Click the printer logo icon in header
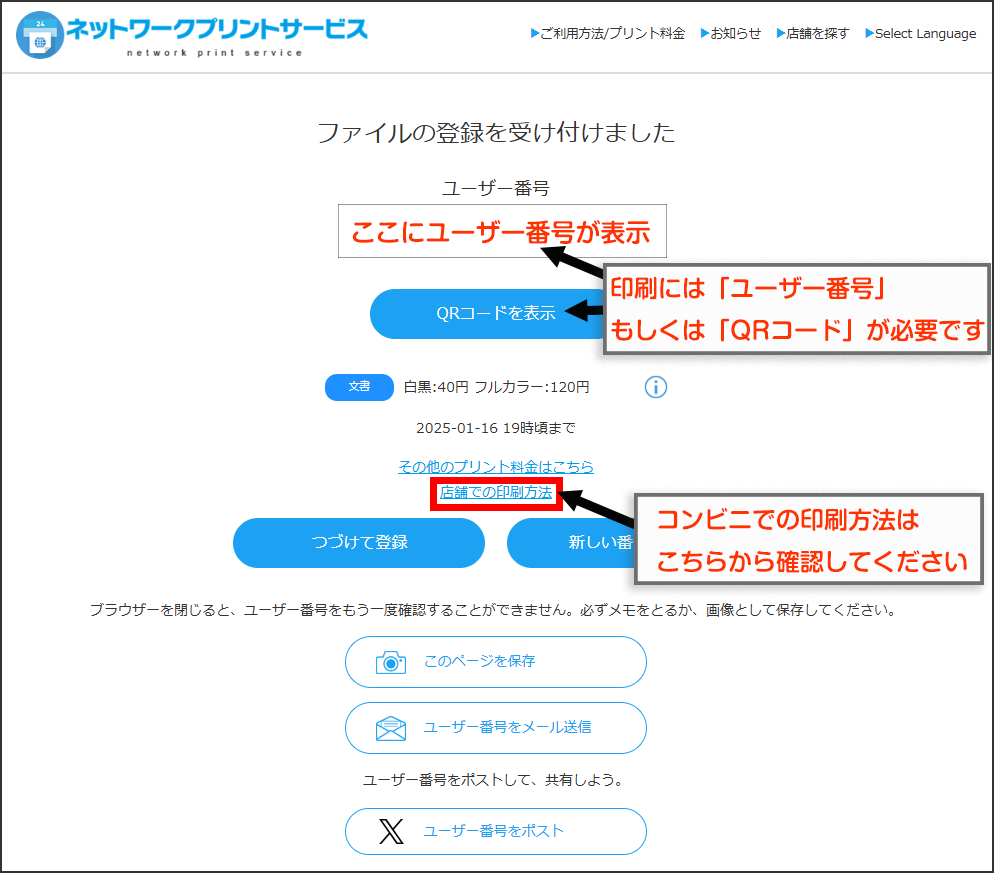 tap(40, 35)
